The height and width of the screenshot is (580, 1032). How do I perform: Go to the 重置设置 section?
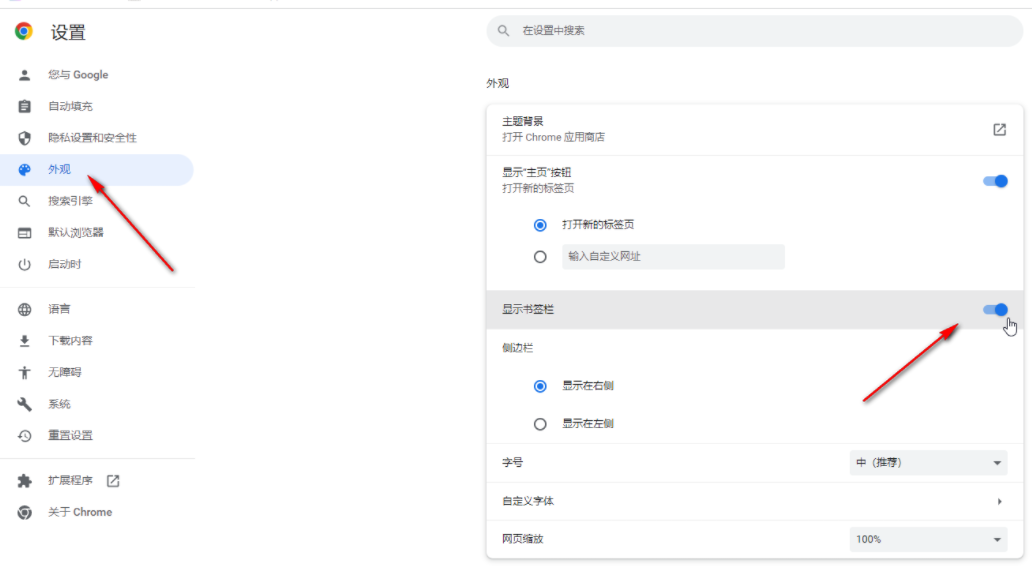[x=70, y=436]
